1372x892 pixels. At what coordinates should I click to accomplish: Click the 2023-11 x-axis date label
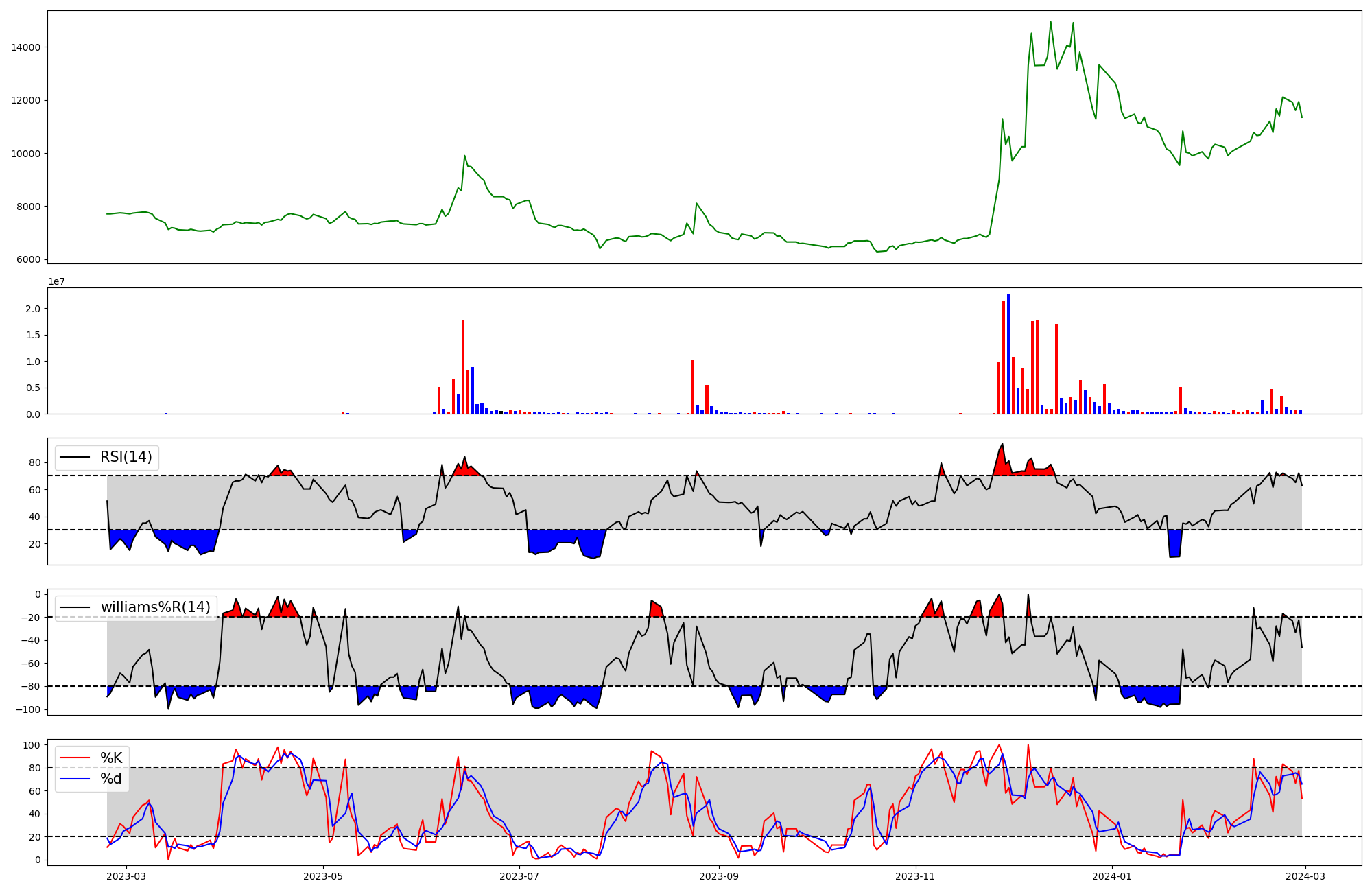[915, 876]
